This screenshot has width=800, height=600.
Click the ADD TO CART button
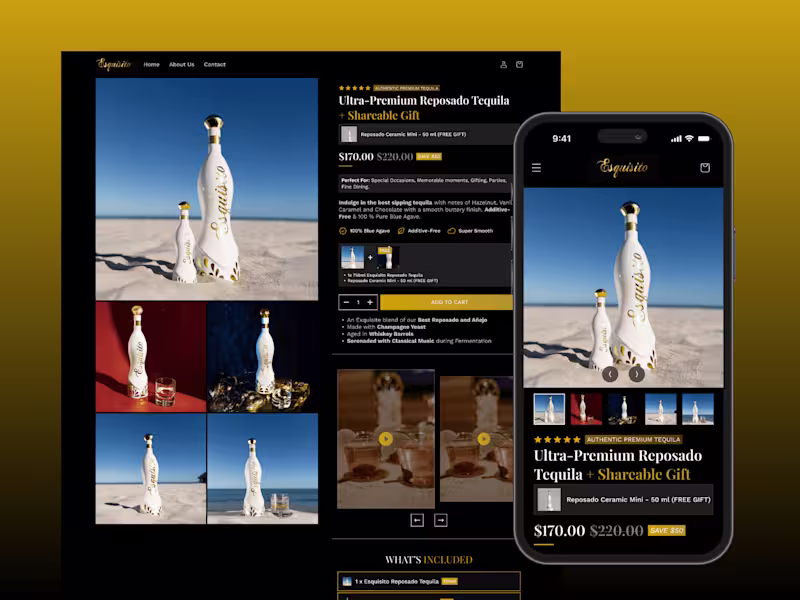446,303
